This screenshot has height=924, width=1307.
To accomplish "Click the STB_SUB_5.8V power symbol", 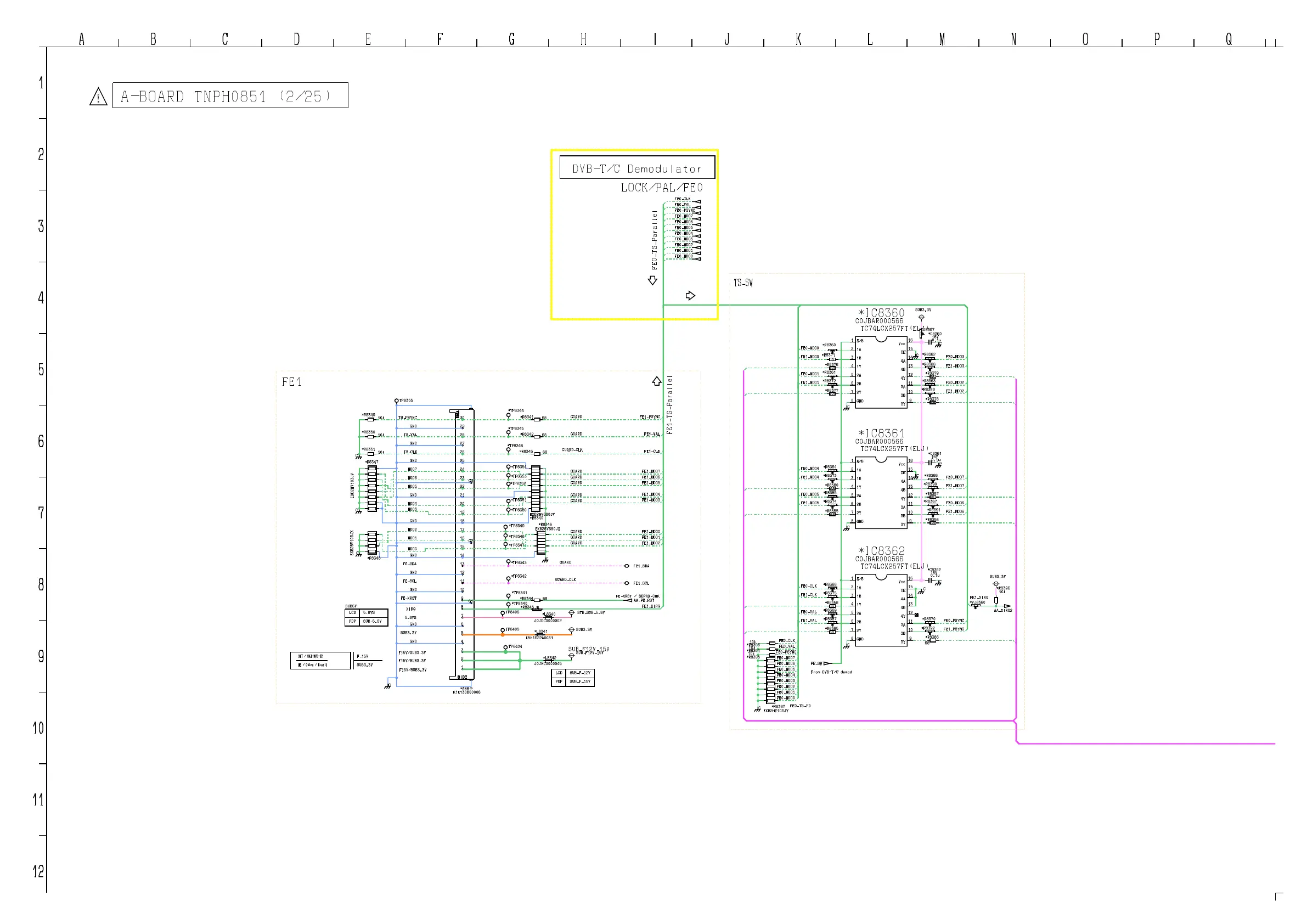I will (572, 613).
